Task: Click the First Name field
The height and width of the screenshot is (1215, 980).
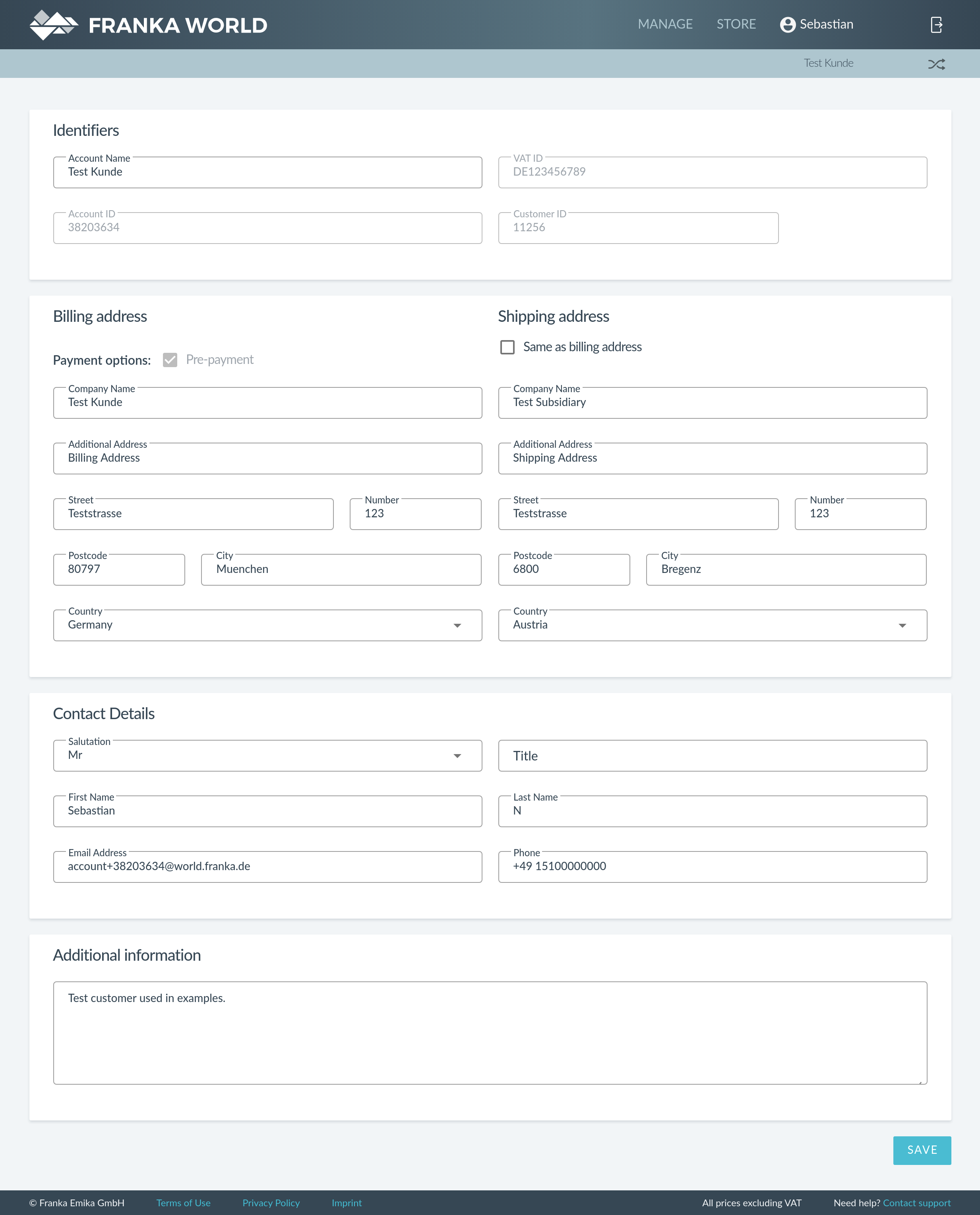Action: tap(267, 811)
